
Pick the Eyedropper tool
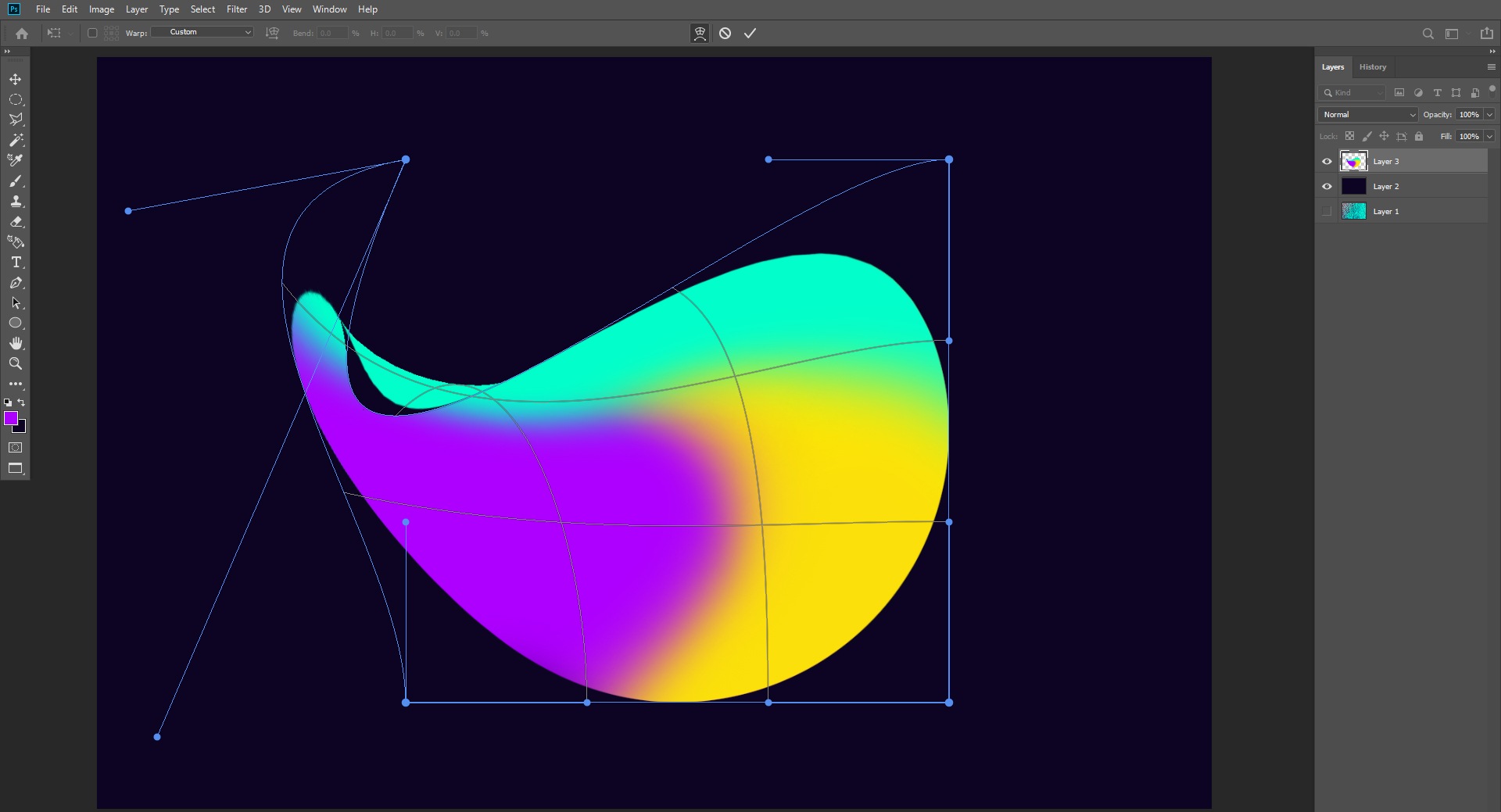point(16,160)
